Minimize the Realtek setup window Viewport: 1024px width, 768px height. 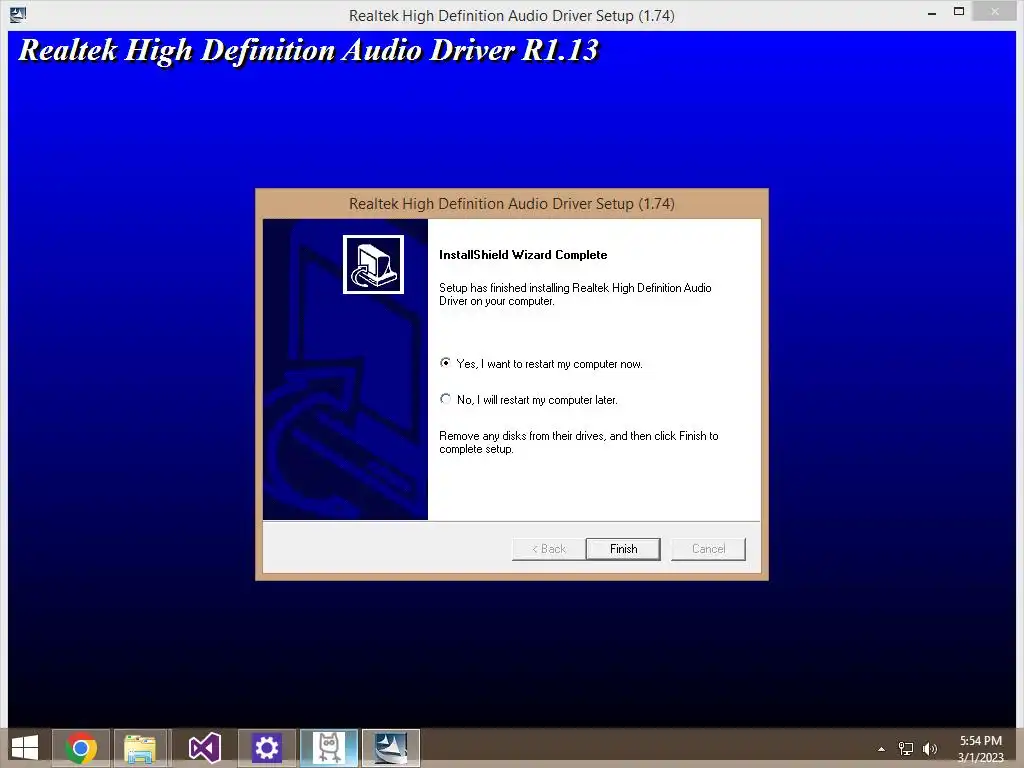coord(932,12)
